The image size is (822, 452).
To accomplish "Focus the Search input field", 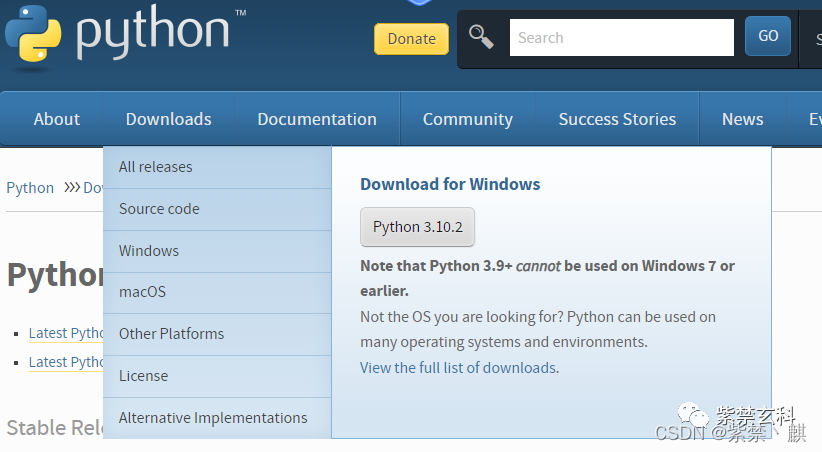I will pyautogui.click(x=622, y=38).
